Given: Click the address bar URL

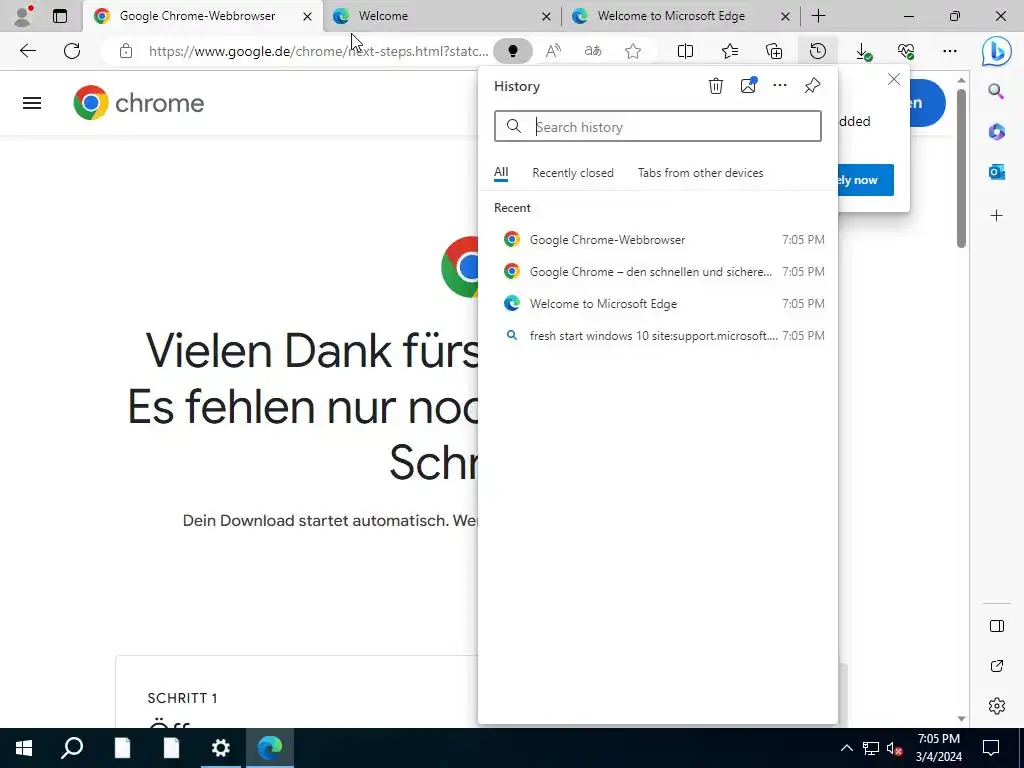Looking at the screenshot, I should click(318, 51).
